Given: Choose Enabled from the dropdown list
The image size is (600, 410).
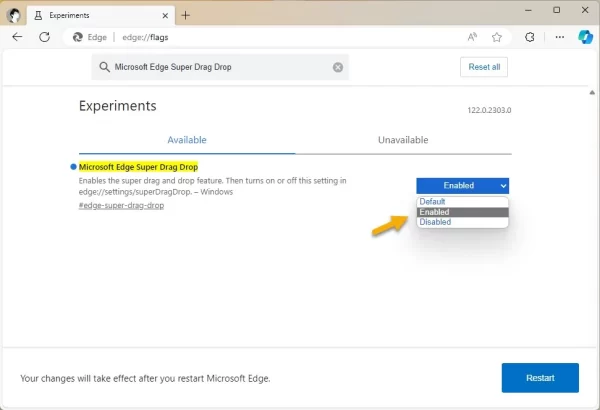Looking at the screenshot, I should (463, 212).
